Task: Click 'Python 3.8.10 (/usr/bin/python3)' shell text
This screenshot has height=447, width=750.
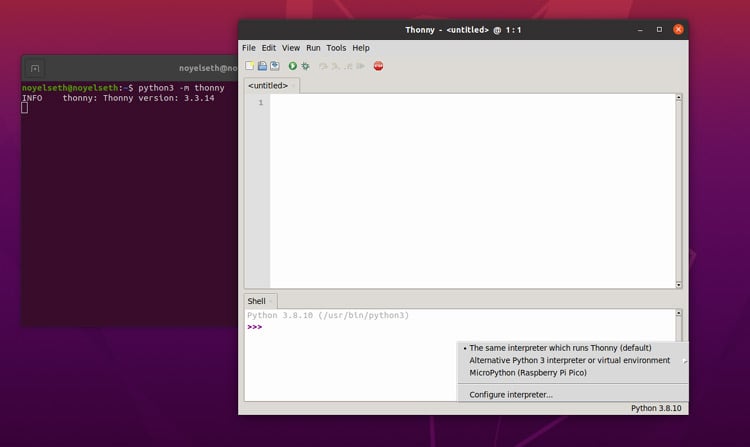Action: coord(328,316)
